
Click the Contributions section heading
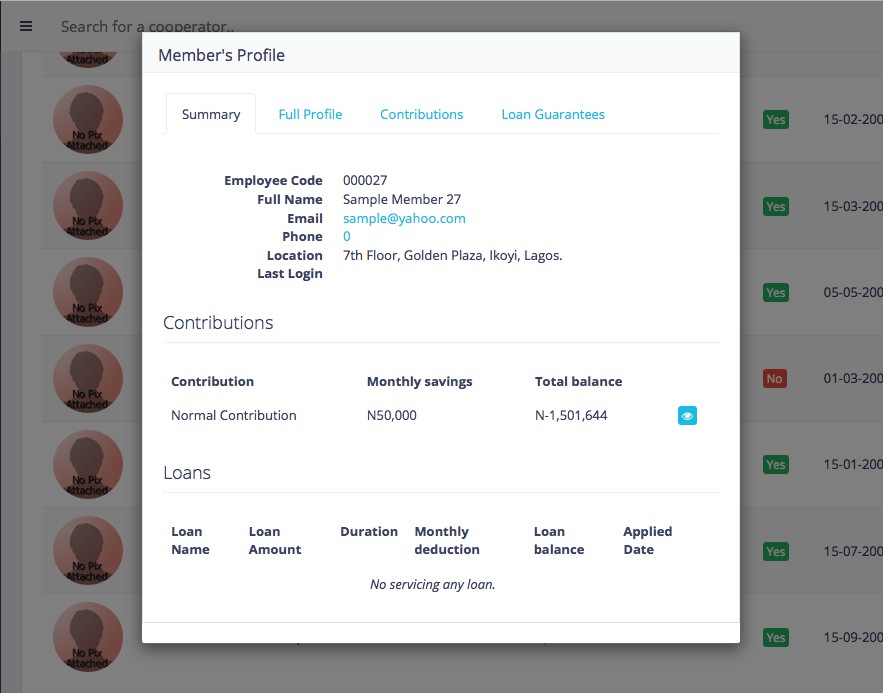pyautogui.click(x=218, y=323)
